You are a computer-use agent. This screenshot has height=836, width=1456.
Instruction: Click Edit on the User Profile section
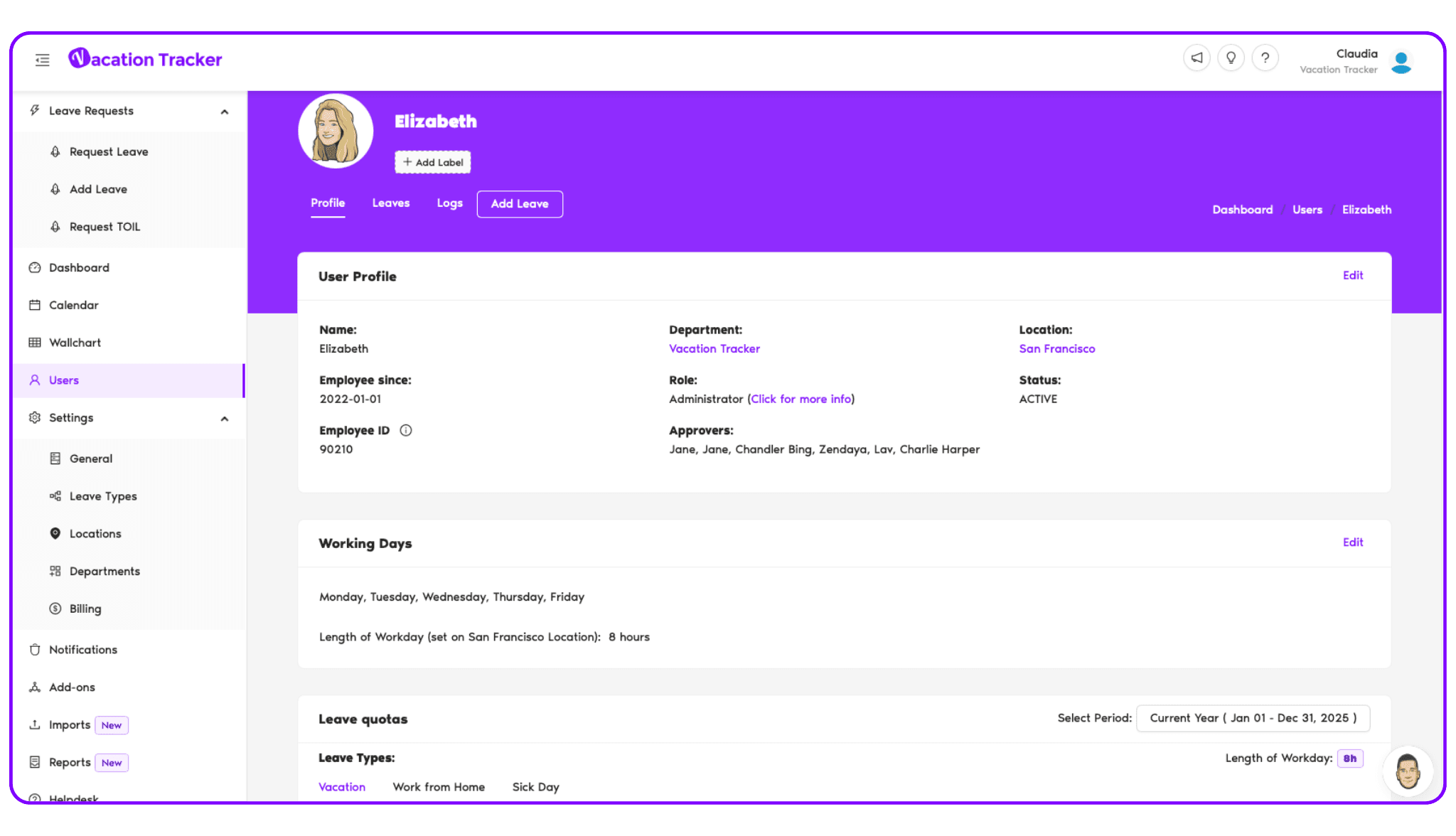tap(1352, 275)
